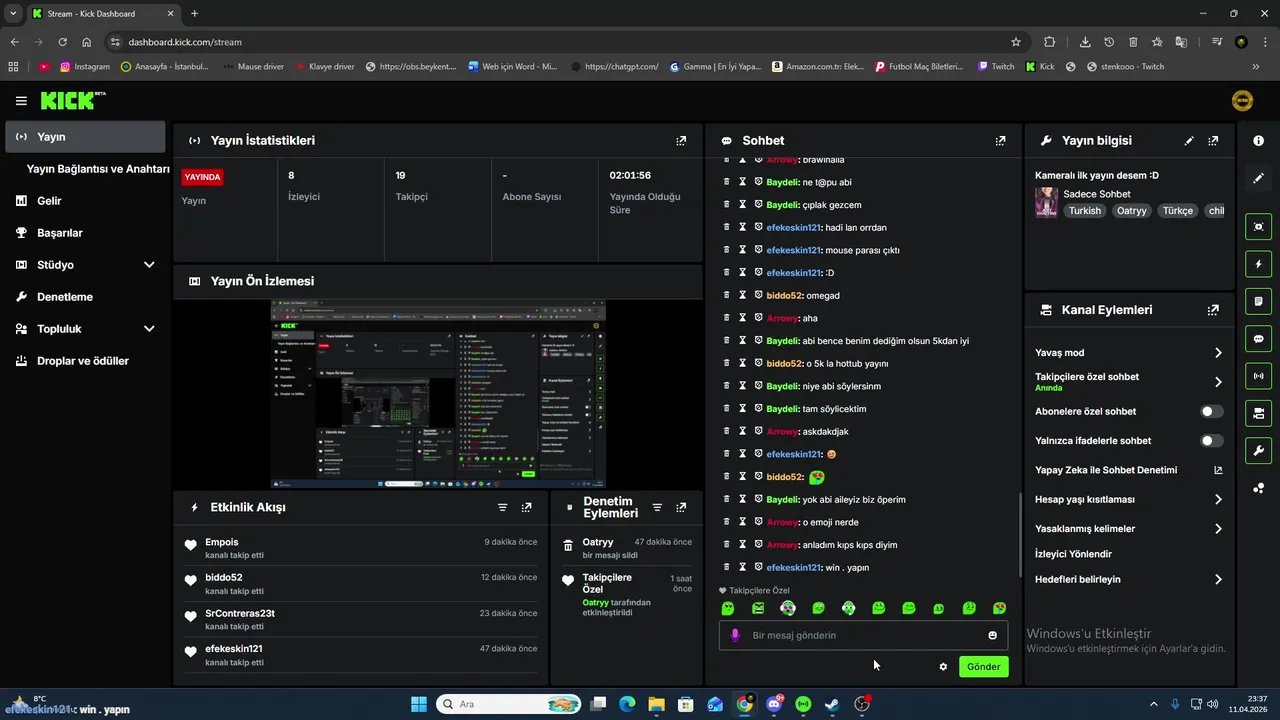
Task: Click the green Gönder button
Action: 984,667
